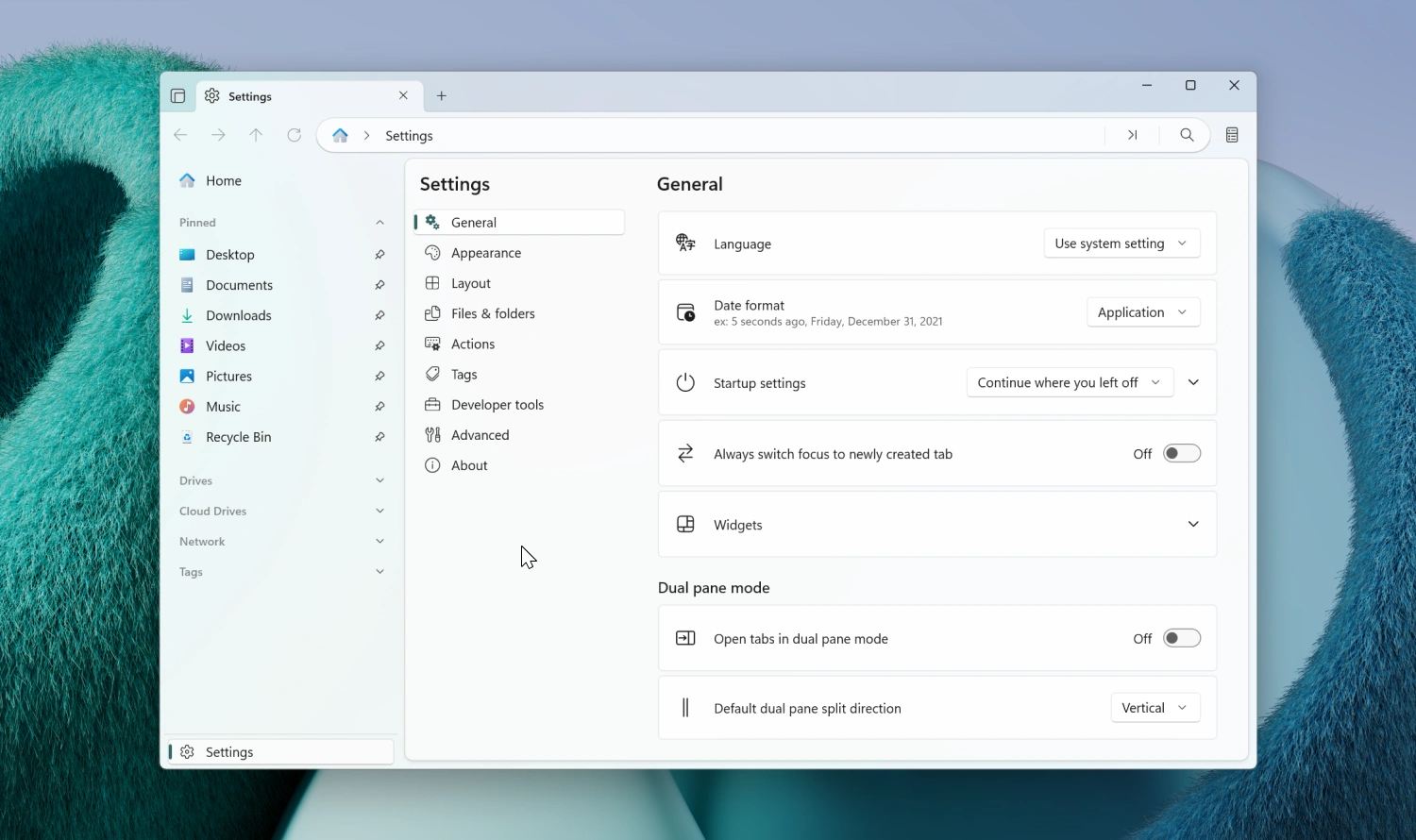1416x840 pixels.
Task: Click pin icon next to Videos
Action: pyautogui.click(x=379, y=345)
